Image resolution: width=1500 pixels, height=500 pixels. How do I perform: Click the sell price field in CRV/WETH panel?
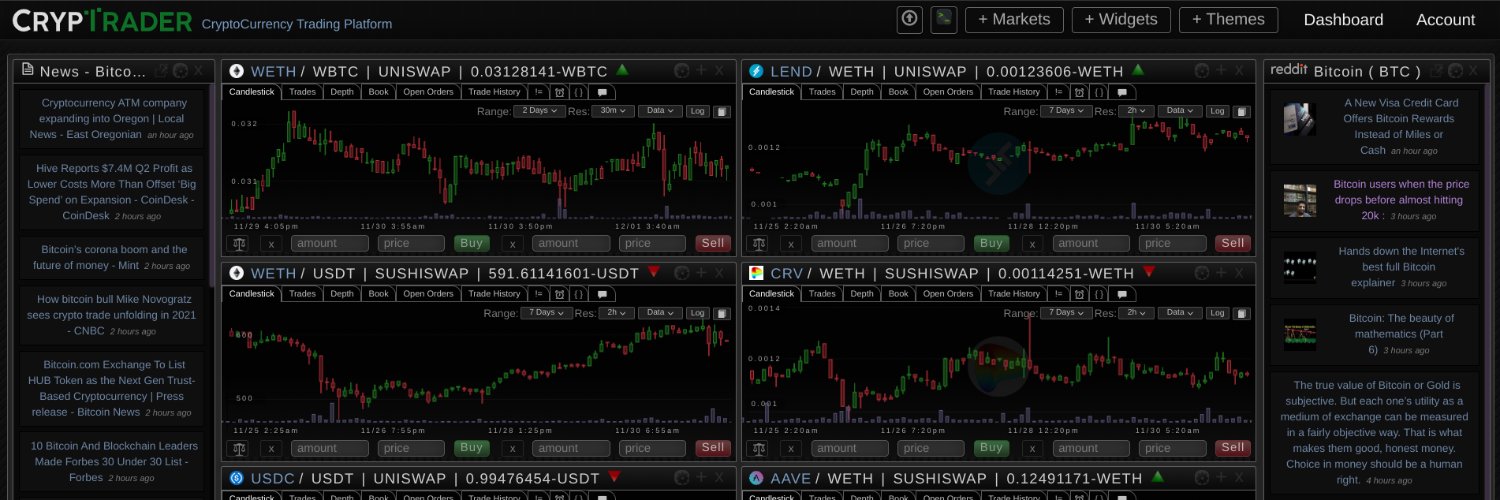(x=1171, y=448)
